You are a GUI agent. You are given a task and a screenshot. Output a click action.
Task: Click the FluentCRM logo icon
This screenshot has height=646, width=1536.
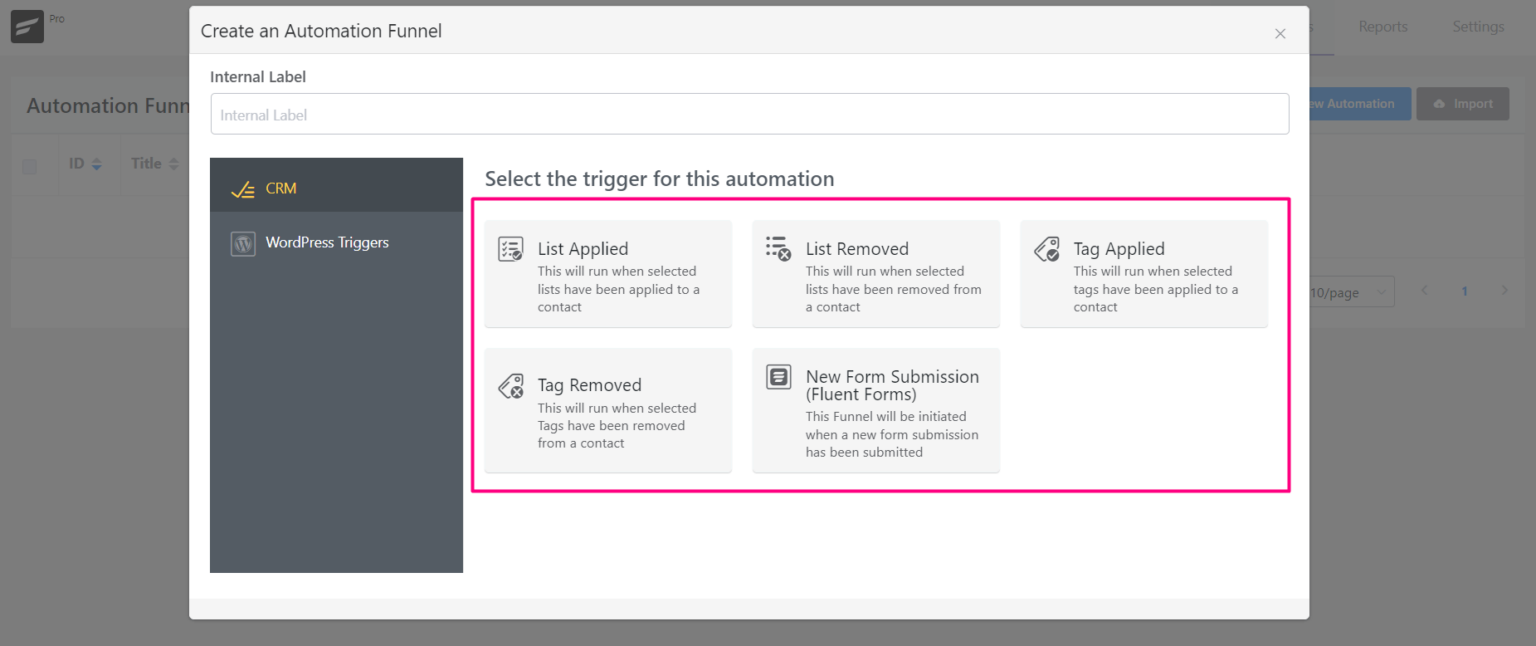tap(27, 27)
